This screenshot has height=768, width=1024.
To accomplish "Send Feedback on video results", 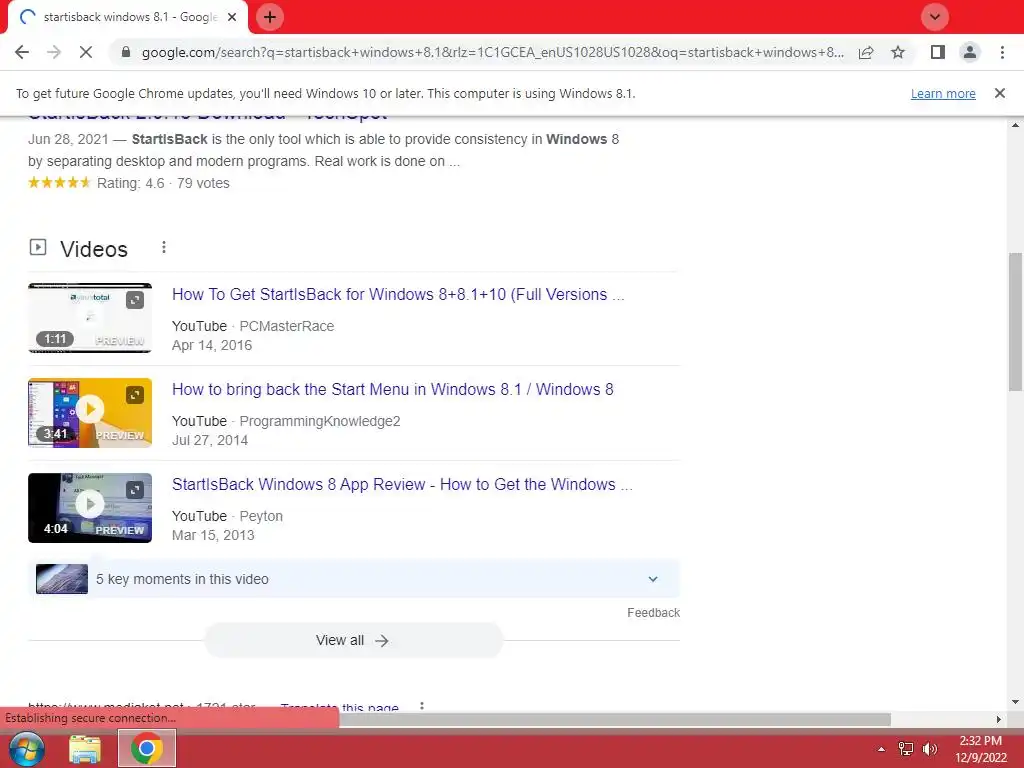I will coord(653,613).
